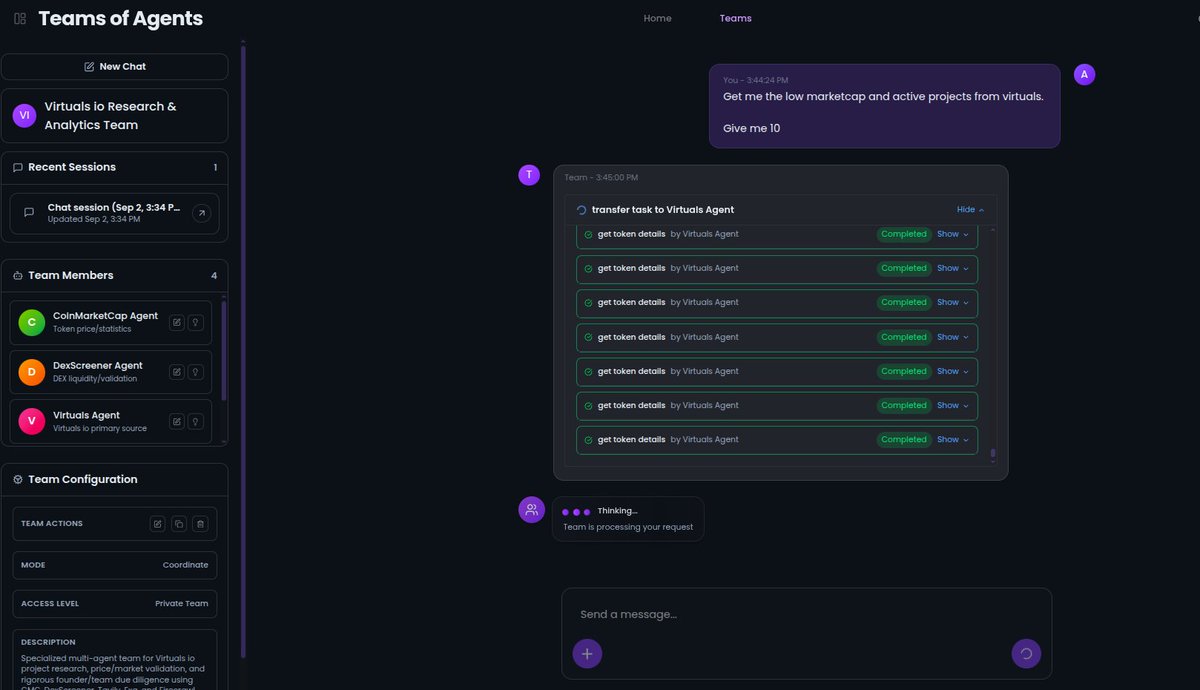1200x690 pixels.
Task: Click the Teams of Agents title
Action: pyautogui.click(x=120, y=18)
